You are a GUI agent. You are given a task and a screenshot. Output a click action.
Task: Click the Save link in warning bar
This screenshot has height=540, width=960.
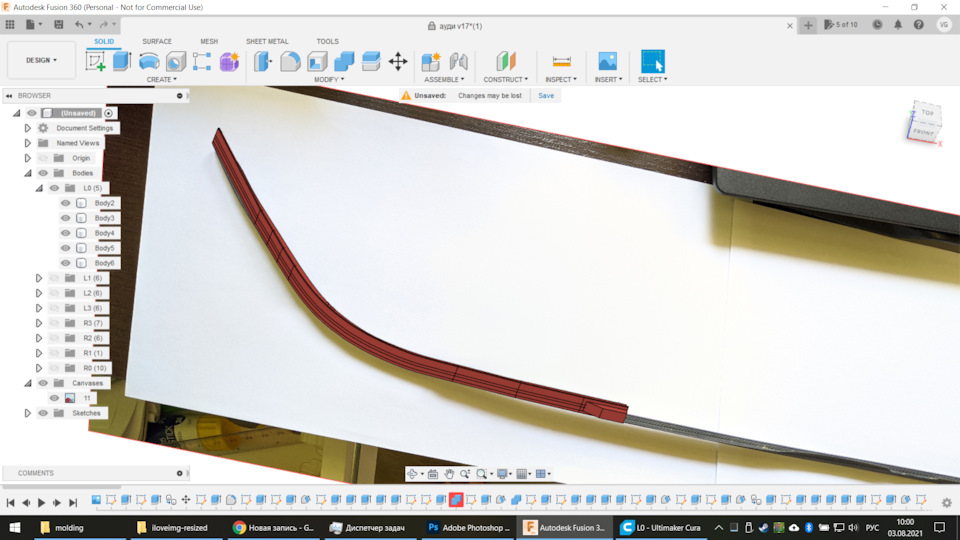[546, 96]
